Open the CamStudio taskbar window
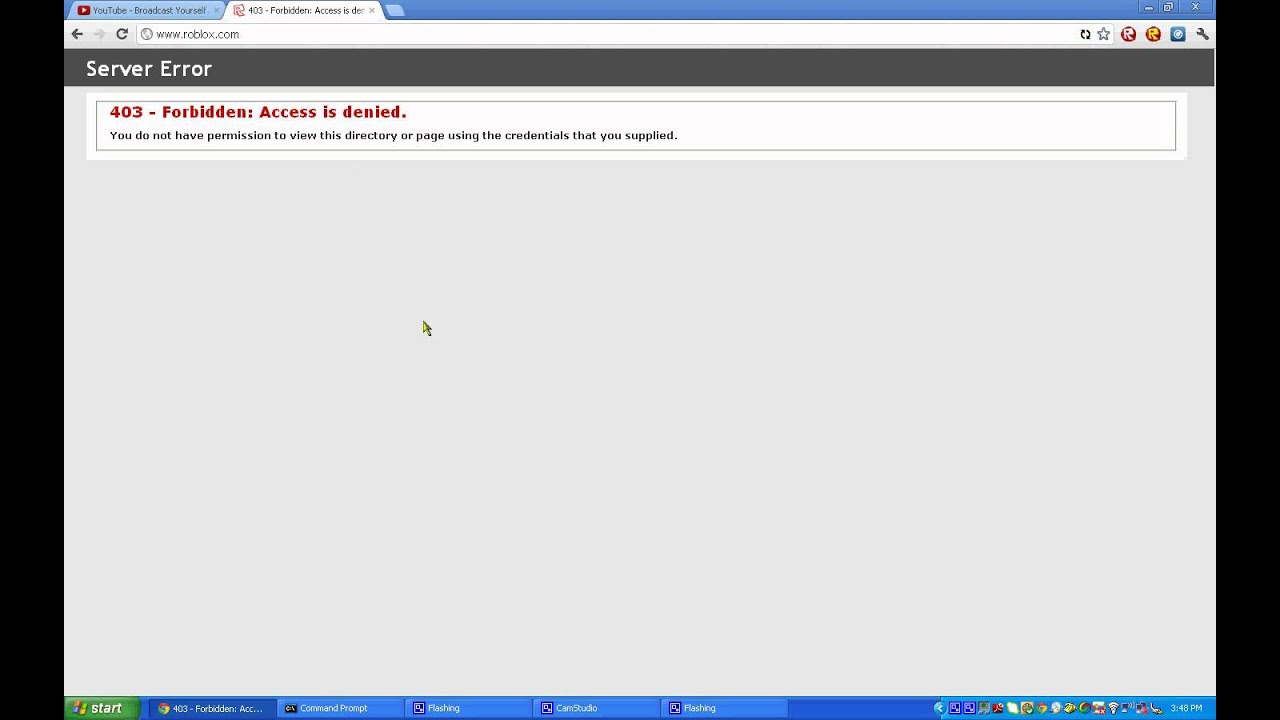The width and height of the screenshot is (1280, 720). pos(596,708)
